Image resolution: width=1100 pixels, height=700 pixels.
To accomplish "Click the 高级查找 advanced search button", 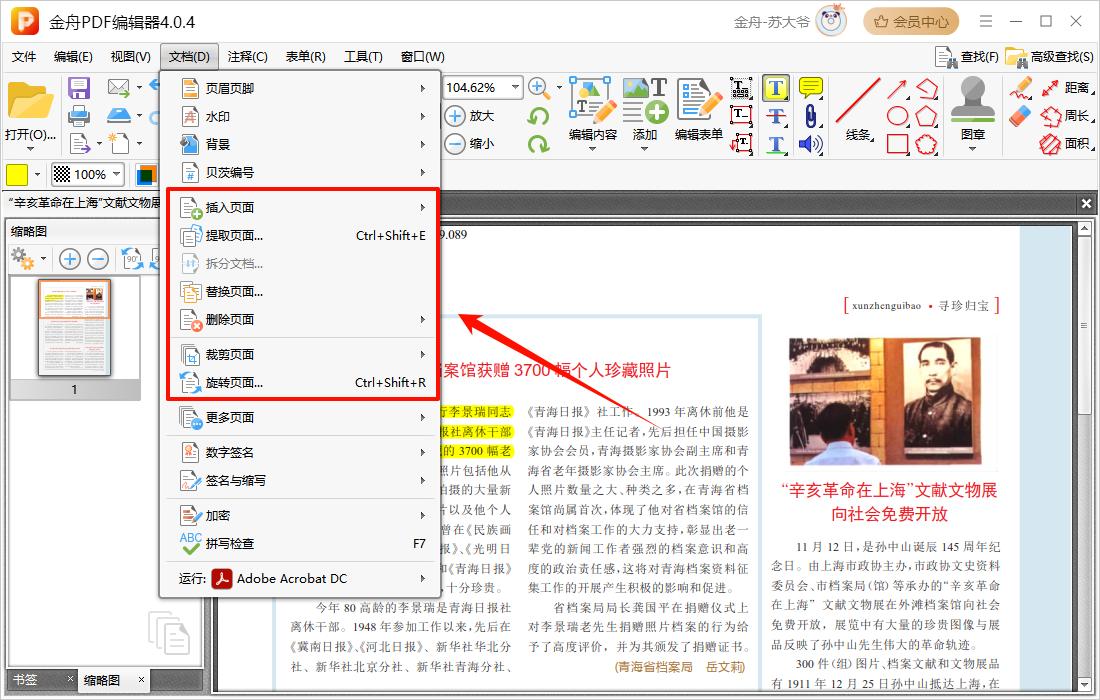I will pos(1050,57).
